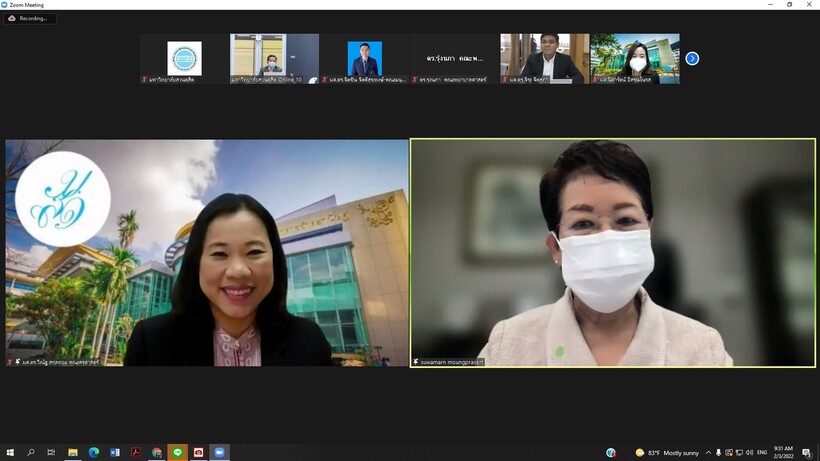Click the next participants arrow in gallery strip
820x461 pixels.
[x=692, y=59]
